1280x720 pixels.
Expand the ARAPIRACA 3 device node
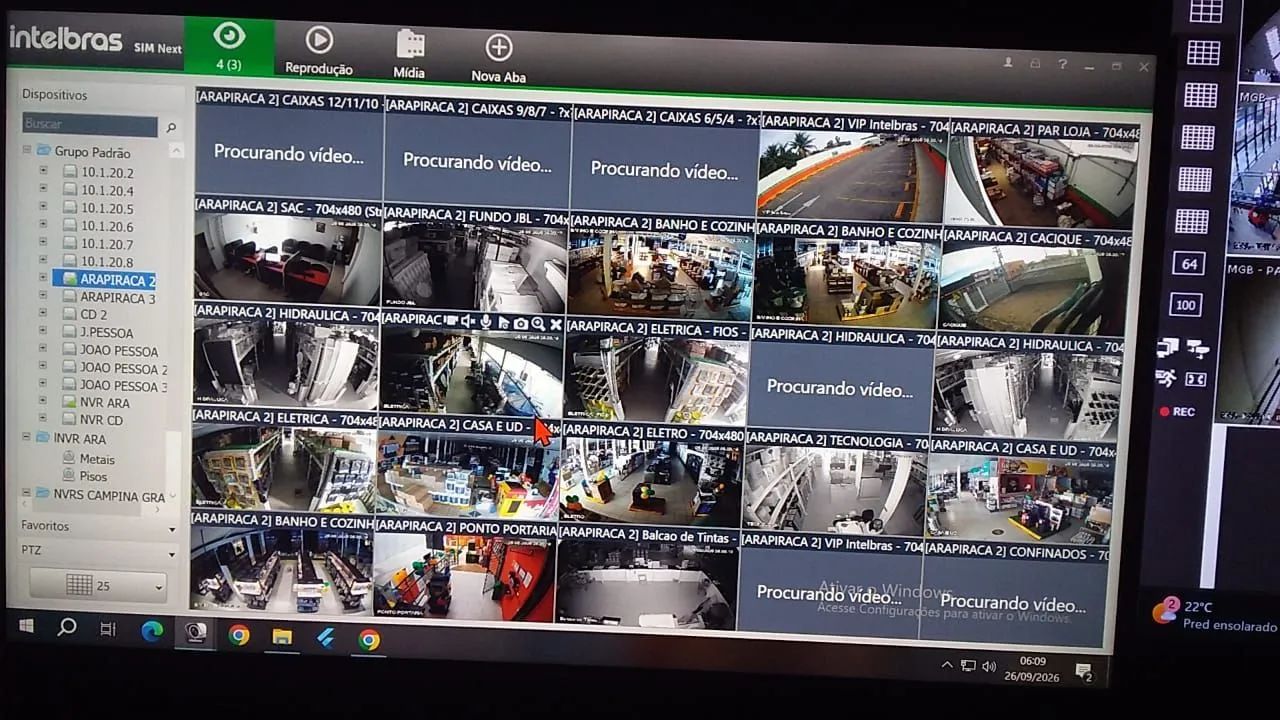43,296
